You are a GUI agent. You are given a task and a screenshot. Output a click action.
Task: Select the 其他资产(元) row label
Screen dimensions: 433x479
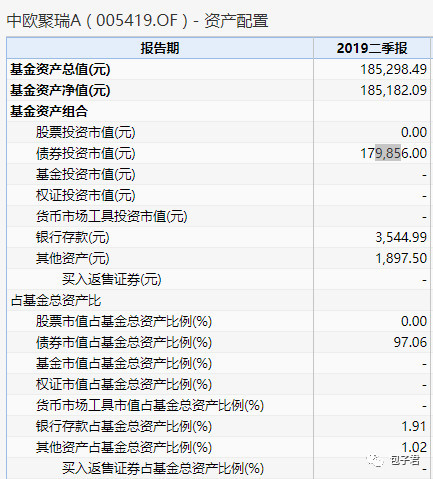tap(73, 258)
